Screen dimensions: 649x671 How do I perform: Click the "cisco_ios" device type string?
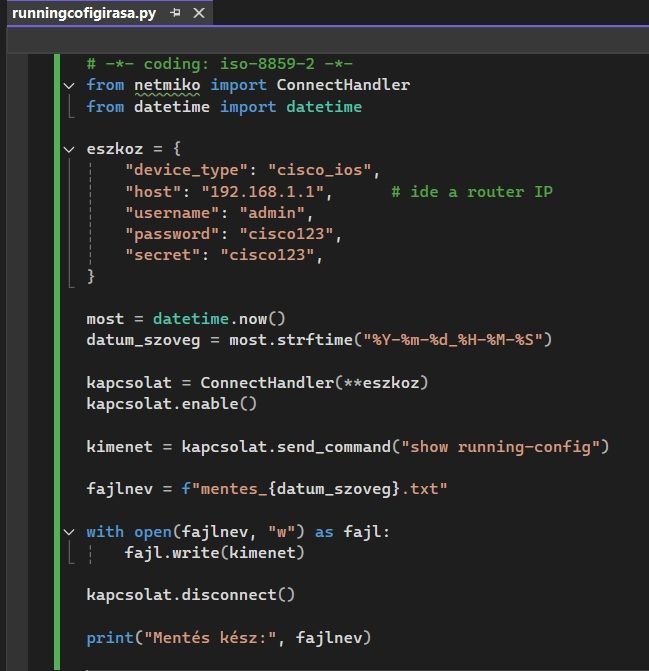[x=319, y=170]
